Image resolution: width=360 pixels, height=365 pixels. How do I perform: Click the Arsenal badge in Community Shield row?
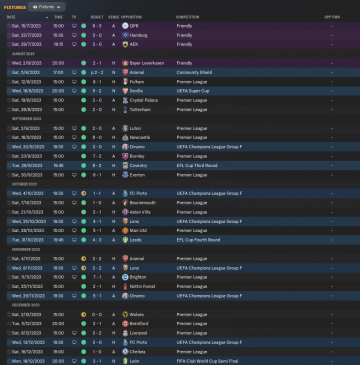[x=125, y=72]
